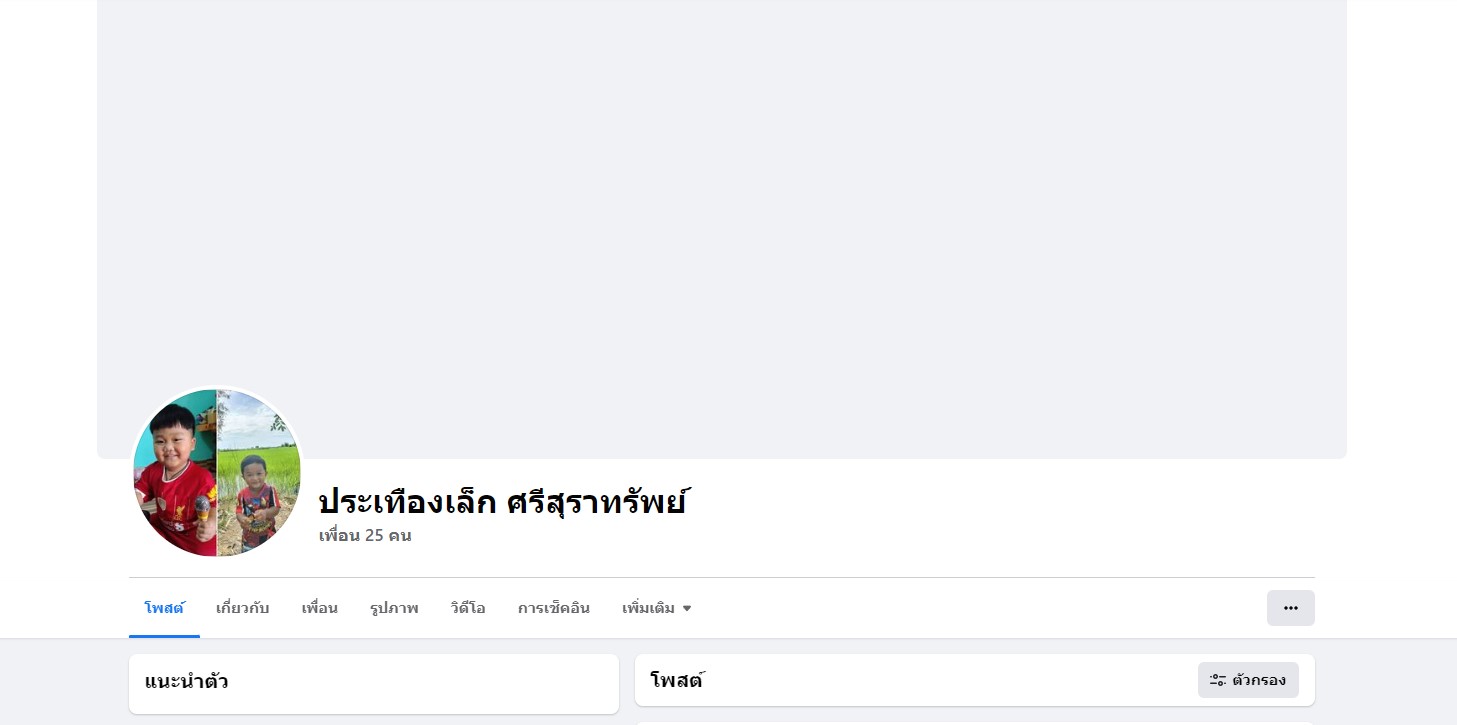Open the three-dots profile options button
The height and width of the screenshot is (725, 1457).
click(1290, 608)
